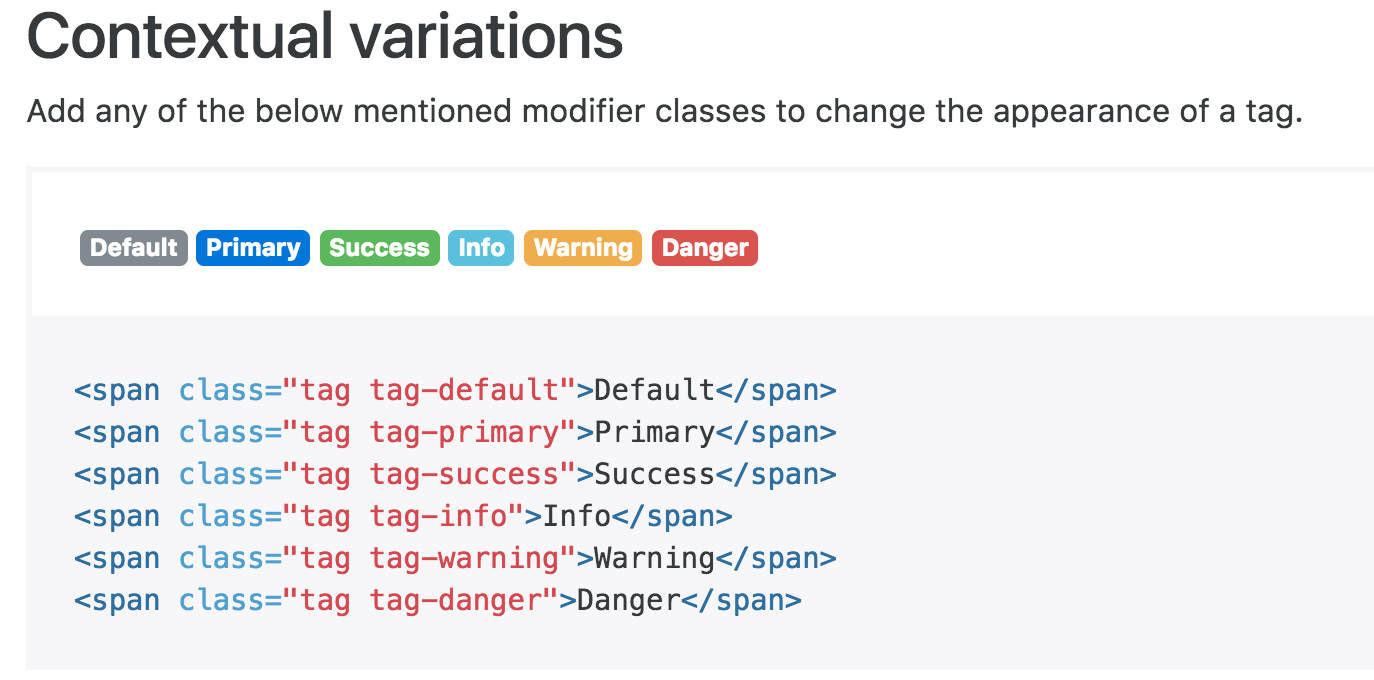Click the closing span tag on the Danger line
The width and height of the screenshot is (1374, 680).
click(741, 601)
